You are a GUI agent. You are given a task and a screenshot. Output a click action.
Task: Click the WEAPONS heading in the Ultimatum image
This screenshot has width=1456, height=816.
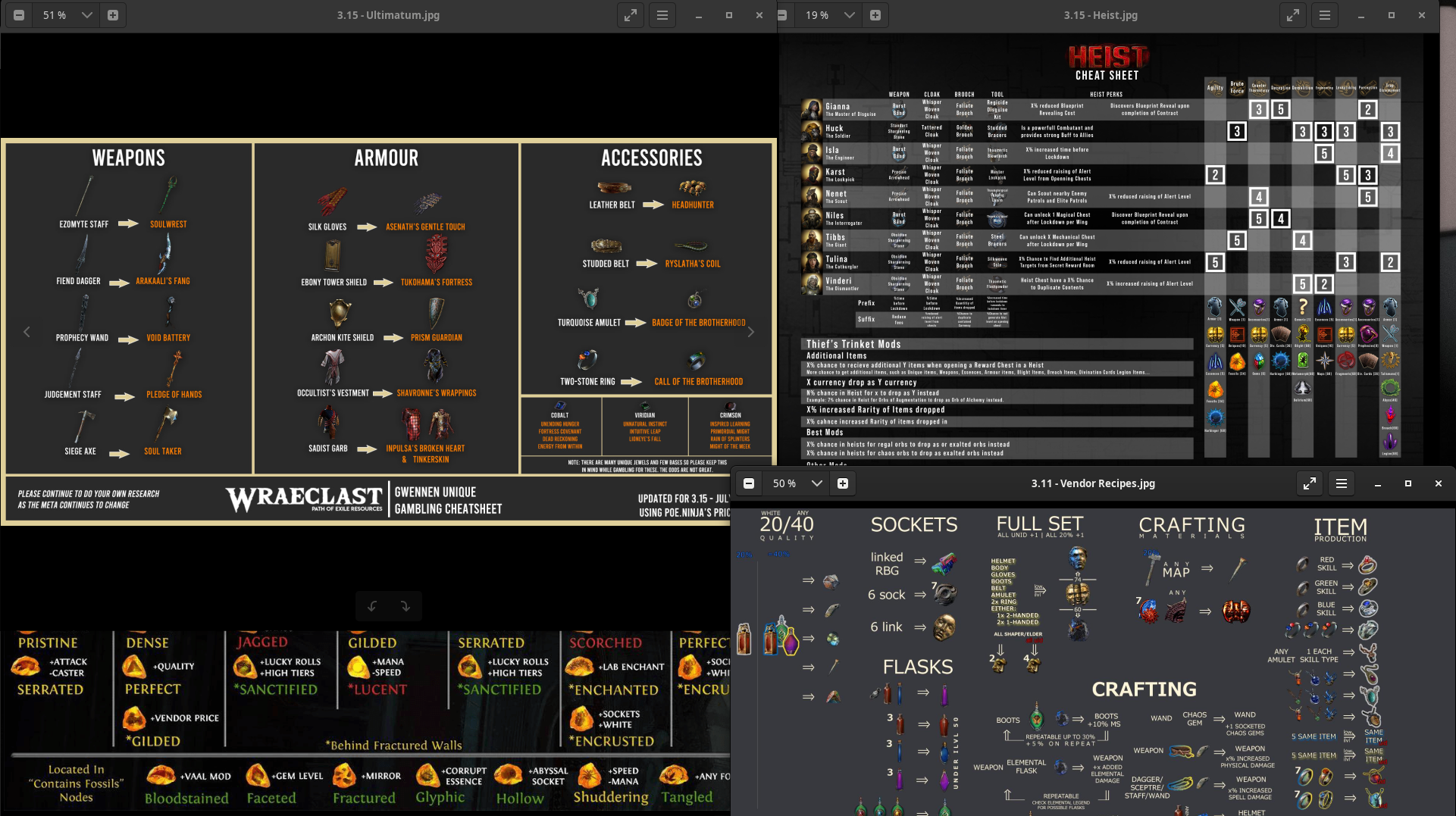click(x=129, y=158)
